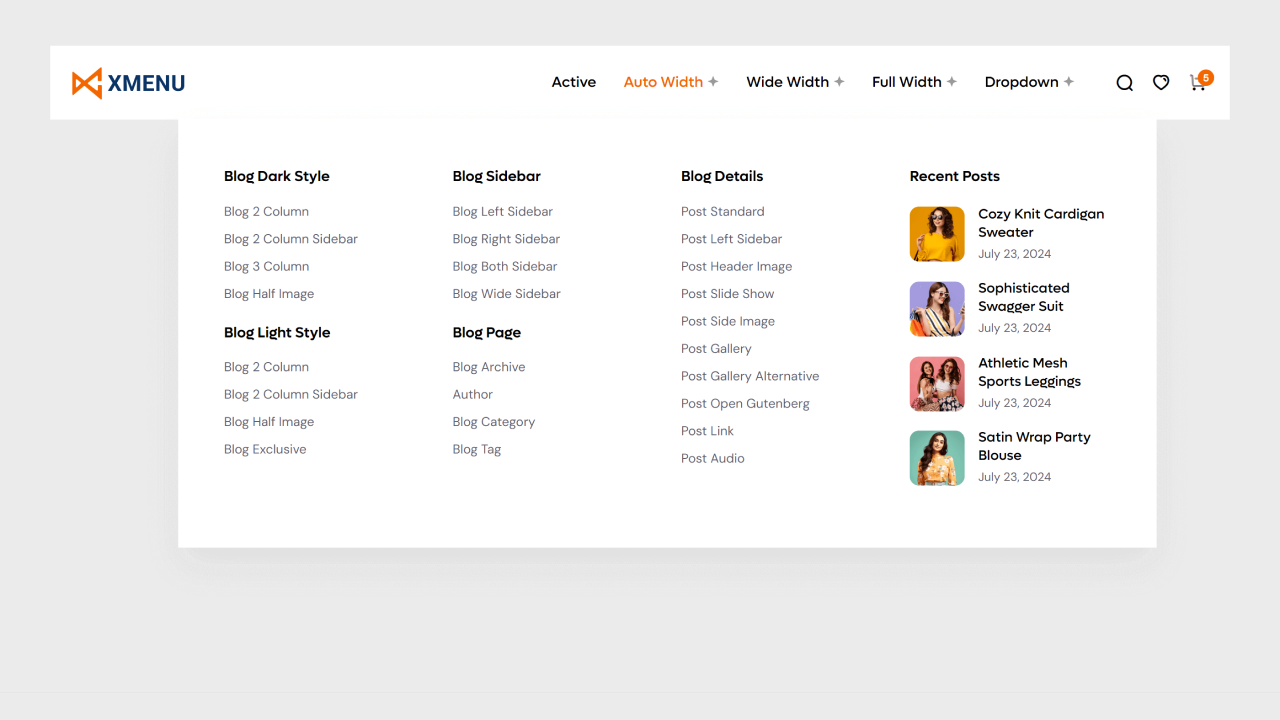Expand the Wide Width menu
This screenshot has height=720, width=1280.
coord(794,82)
